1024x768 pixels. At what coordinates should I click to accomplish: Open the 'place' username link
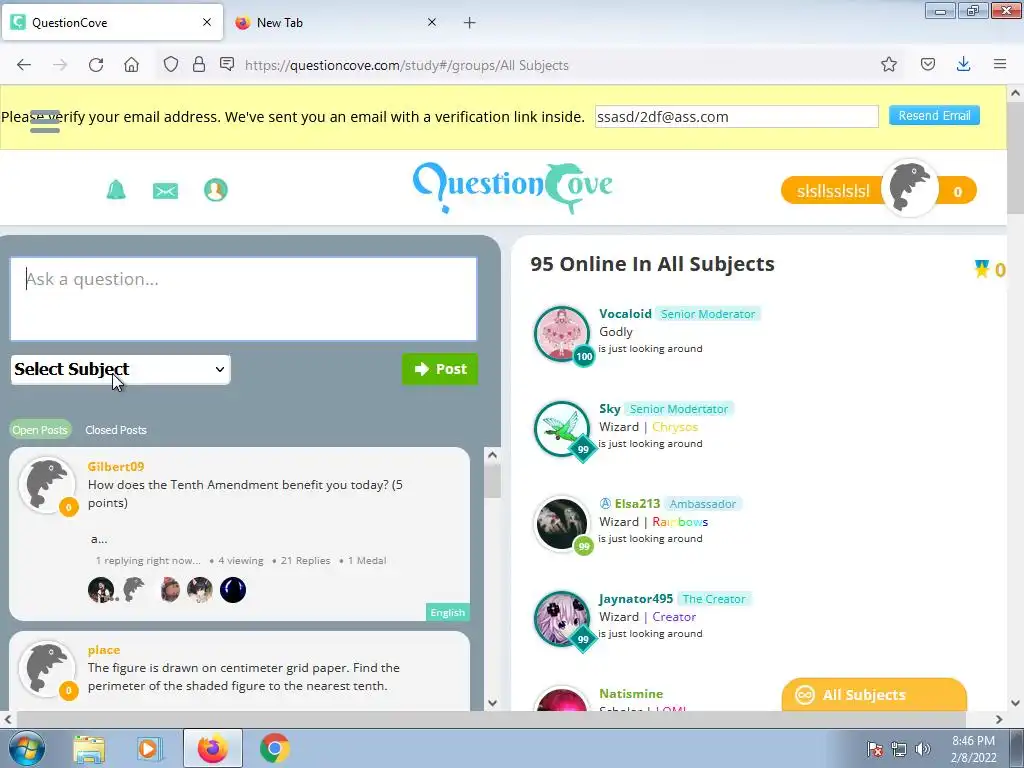(104, 650)
